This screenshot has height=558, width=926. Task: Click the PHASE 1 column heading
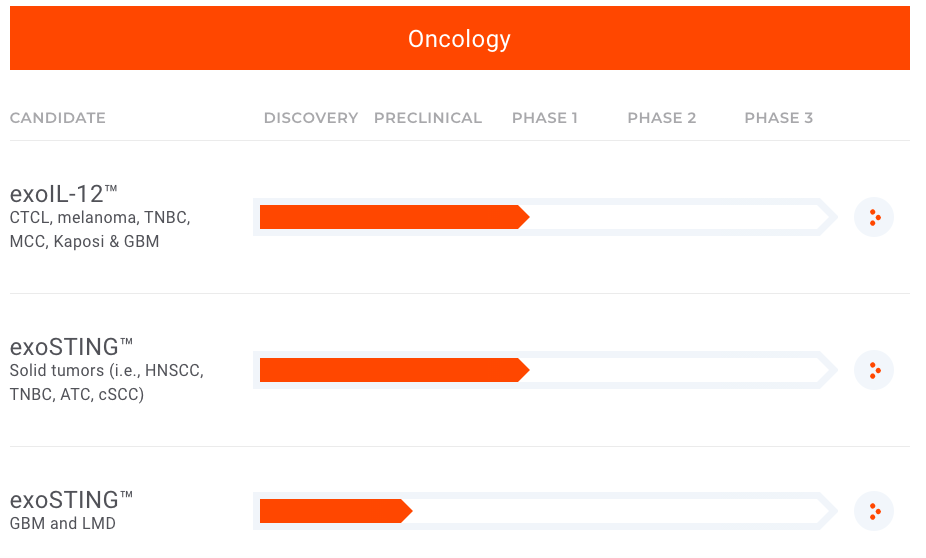(545, 118)
